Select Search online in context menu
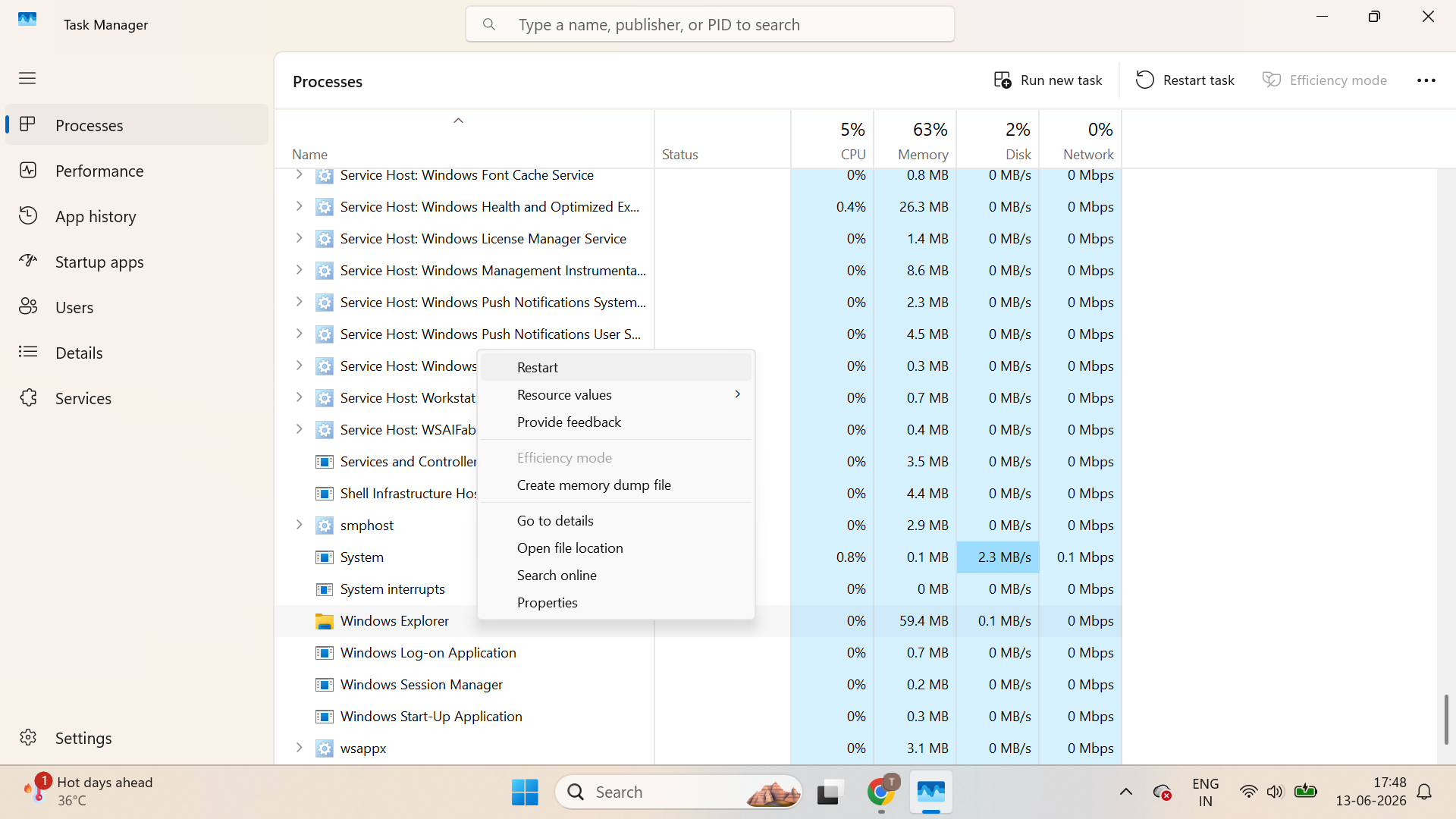 point(616,575)
